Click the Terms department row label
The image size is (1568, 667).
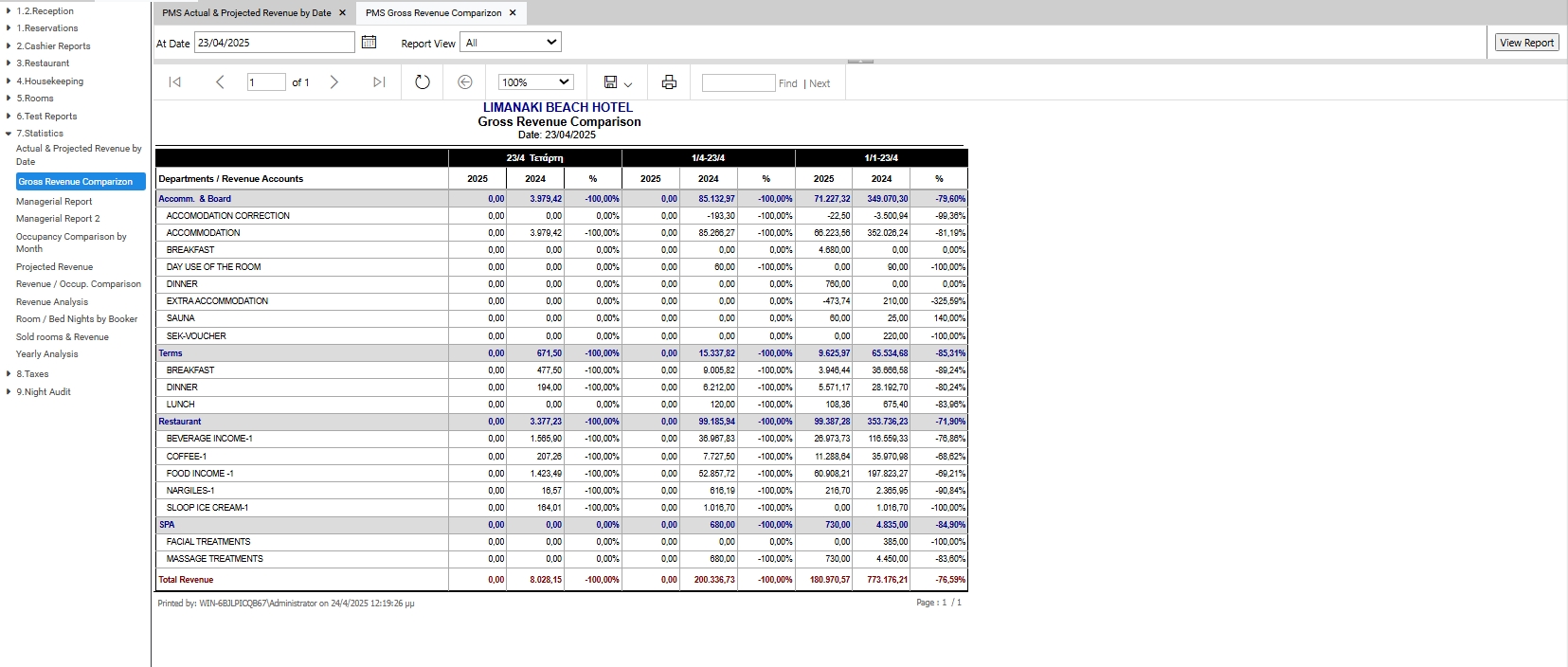[x=171, y=353]
